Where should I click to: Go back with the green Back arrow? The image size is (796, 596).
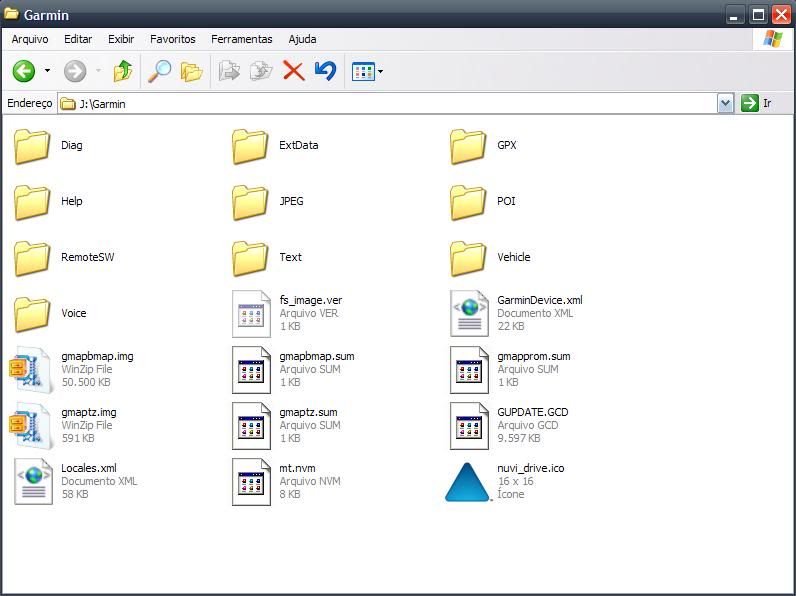[x=24, y=71]
